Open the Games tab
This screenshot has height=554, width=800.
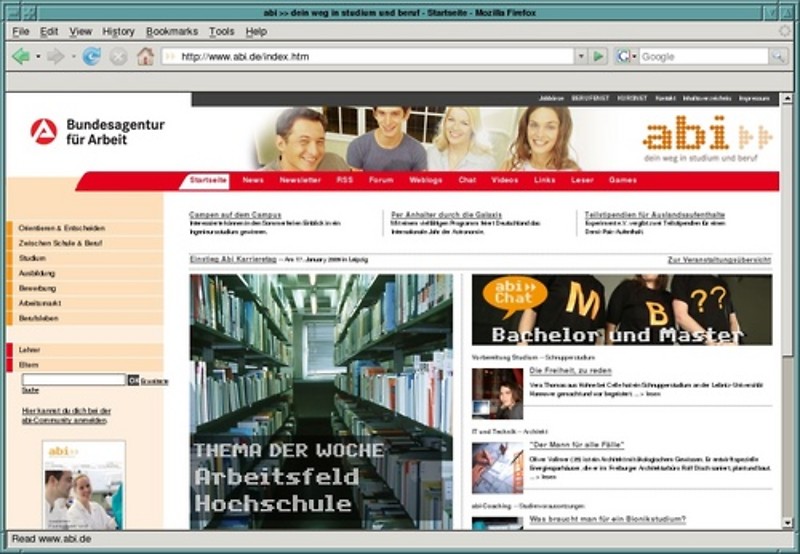point(622,180)
